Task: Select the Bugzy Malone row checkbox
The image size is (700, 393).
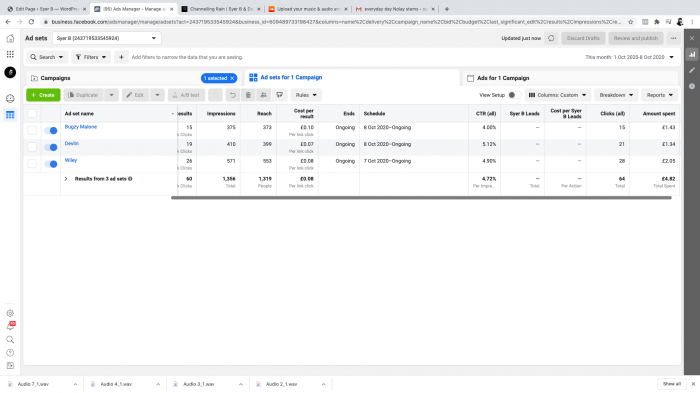Action: [x=32, y=130]
